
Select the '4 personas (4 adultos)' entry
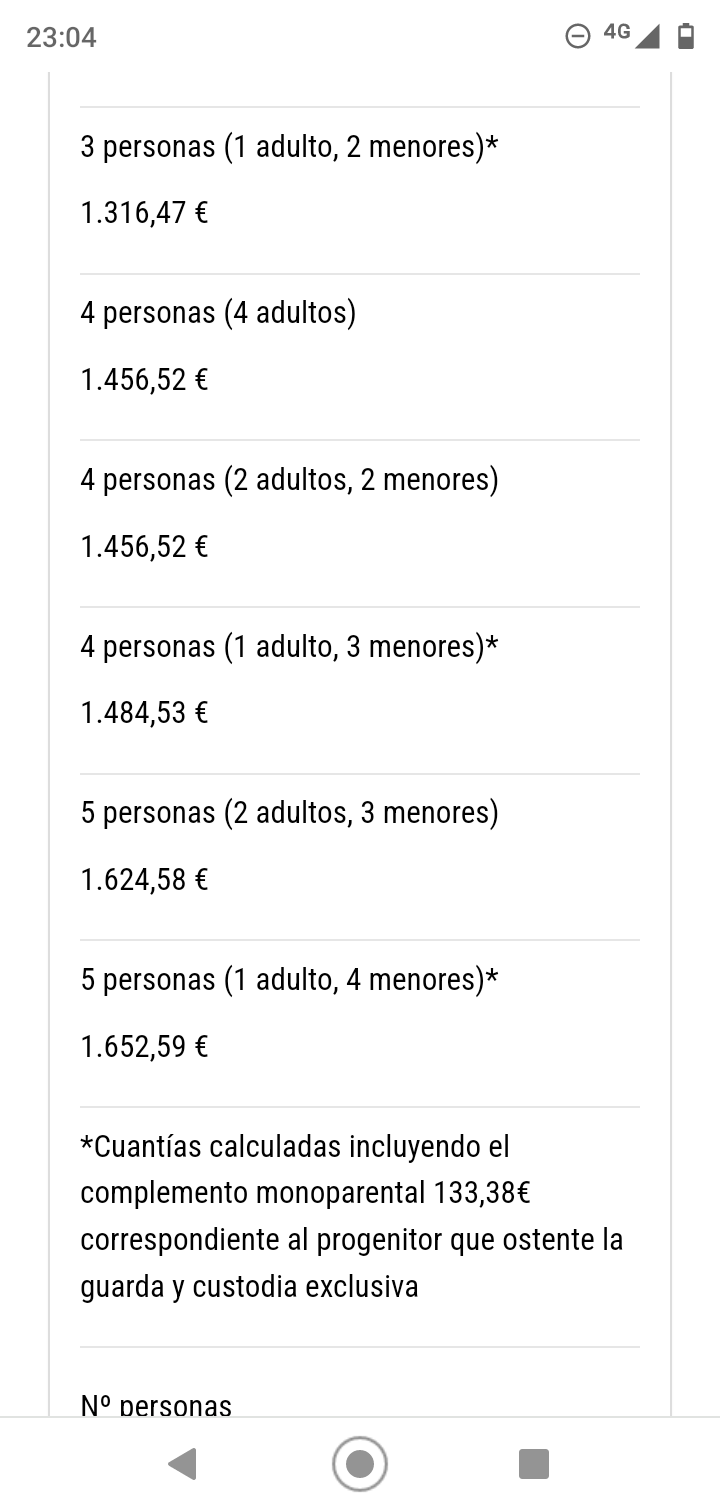click(x=360, y=357)
